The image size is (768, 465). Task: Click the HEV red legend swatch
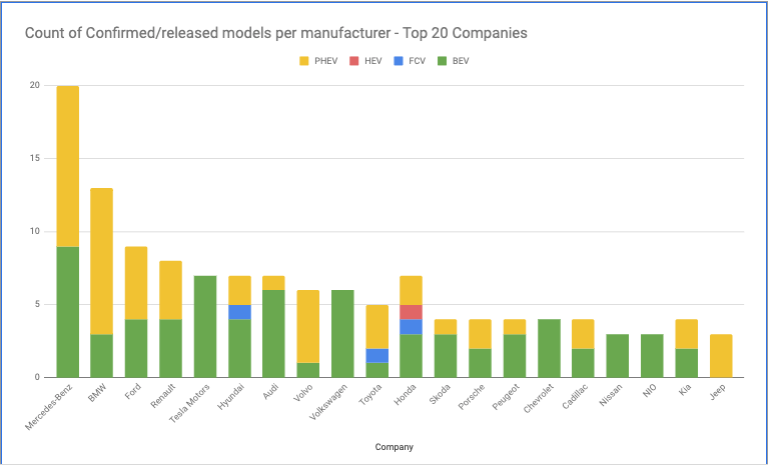pyautogui.click(x=354, y=61)
